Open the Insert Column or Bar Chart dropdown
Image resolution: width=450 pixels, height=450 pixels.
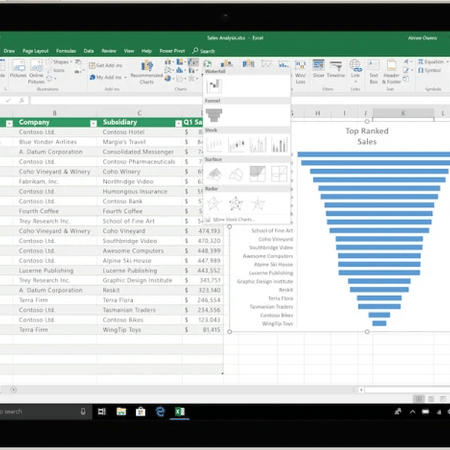point(168,62)
